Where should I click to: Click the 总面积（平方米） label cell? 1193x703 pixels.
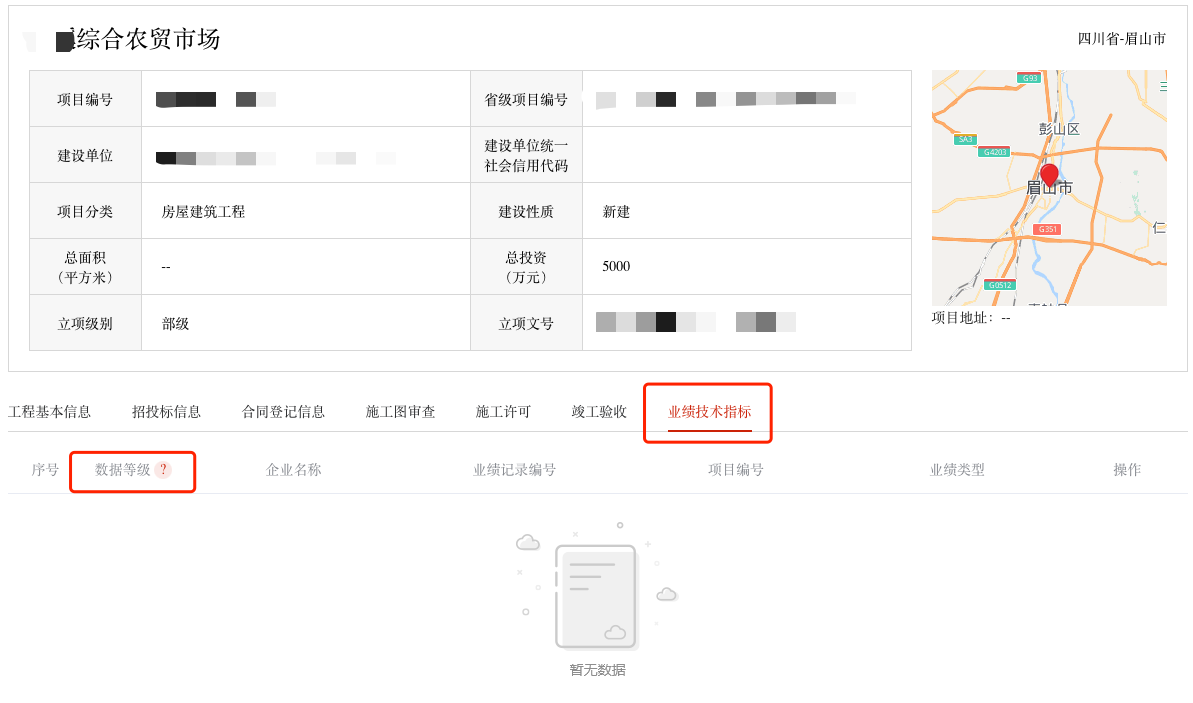85,267
